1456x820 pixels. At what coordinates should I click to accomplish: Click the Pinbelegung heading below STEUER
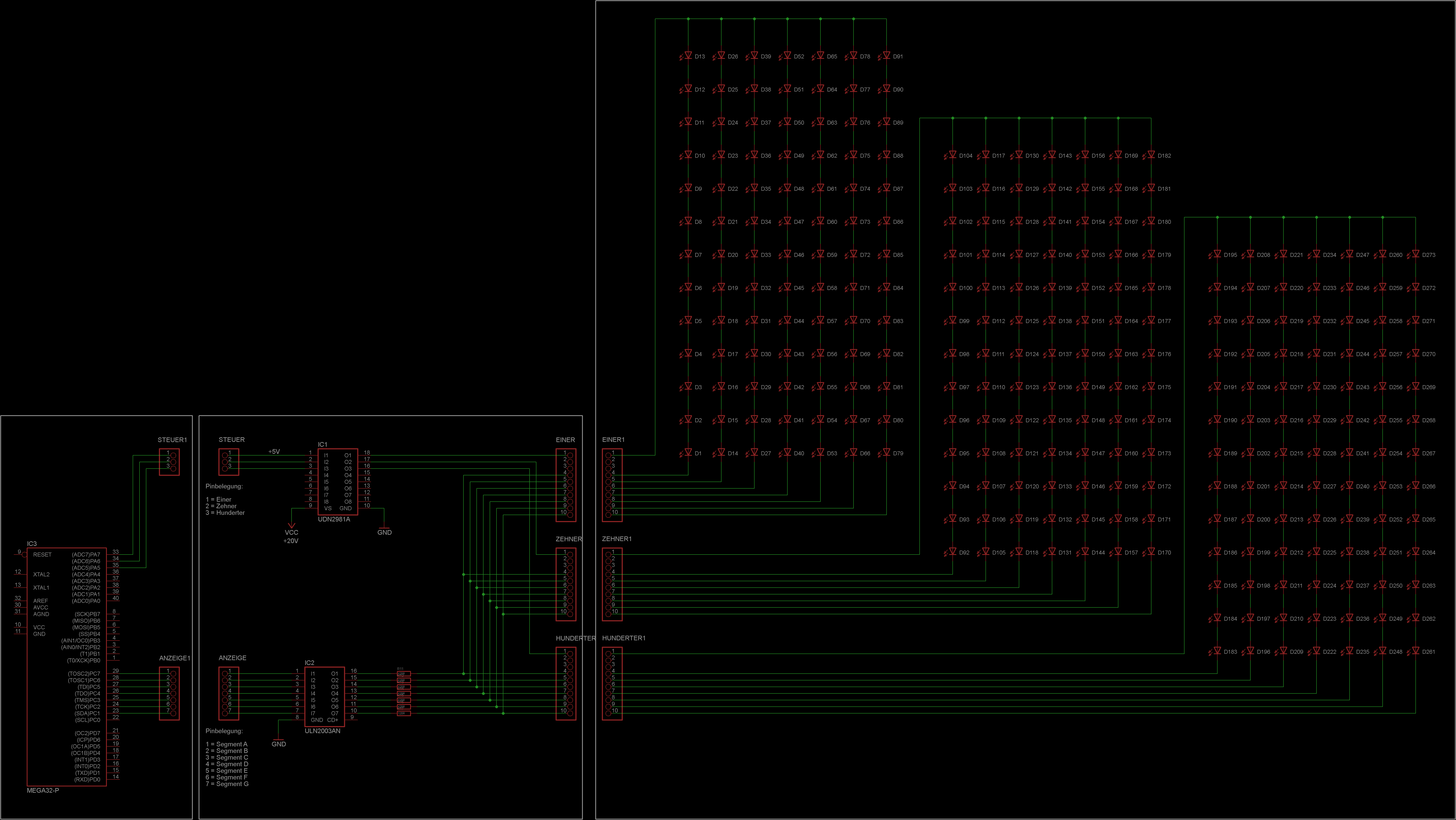pos(224,486)
